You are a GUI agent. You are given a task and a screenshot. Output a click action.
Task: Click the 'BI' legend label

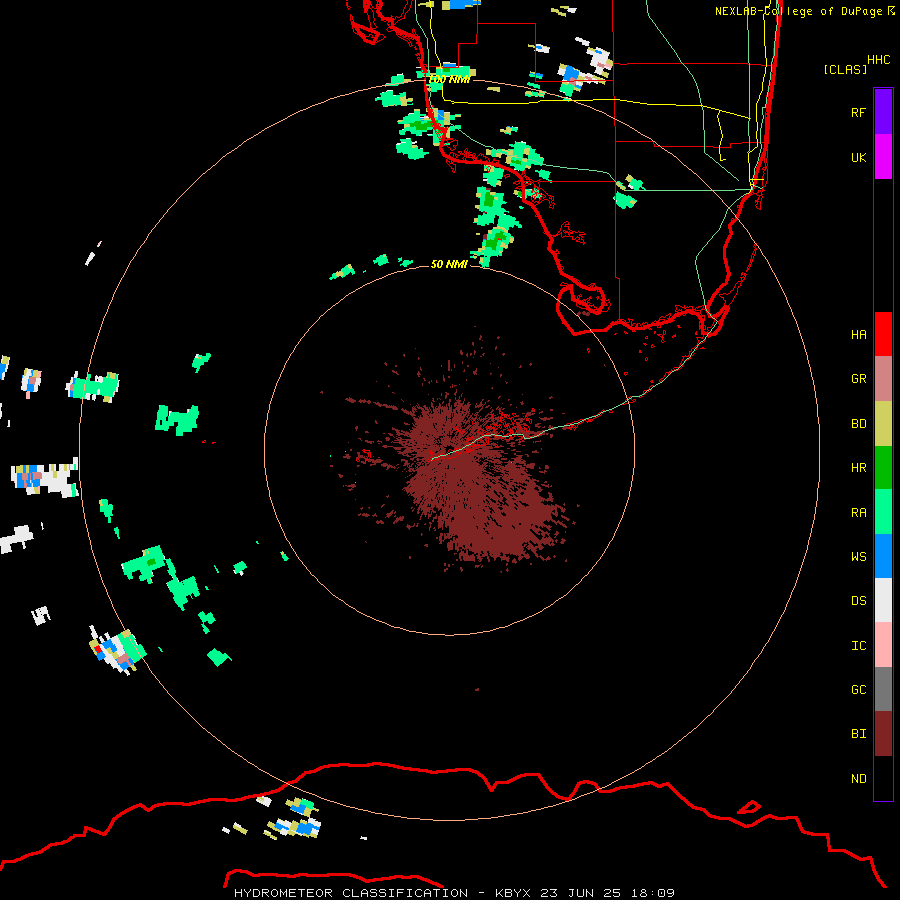(x=858, y=734)
